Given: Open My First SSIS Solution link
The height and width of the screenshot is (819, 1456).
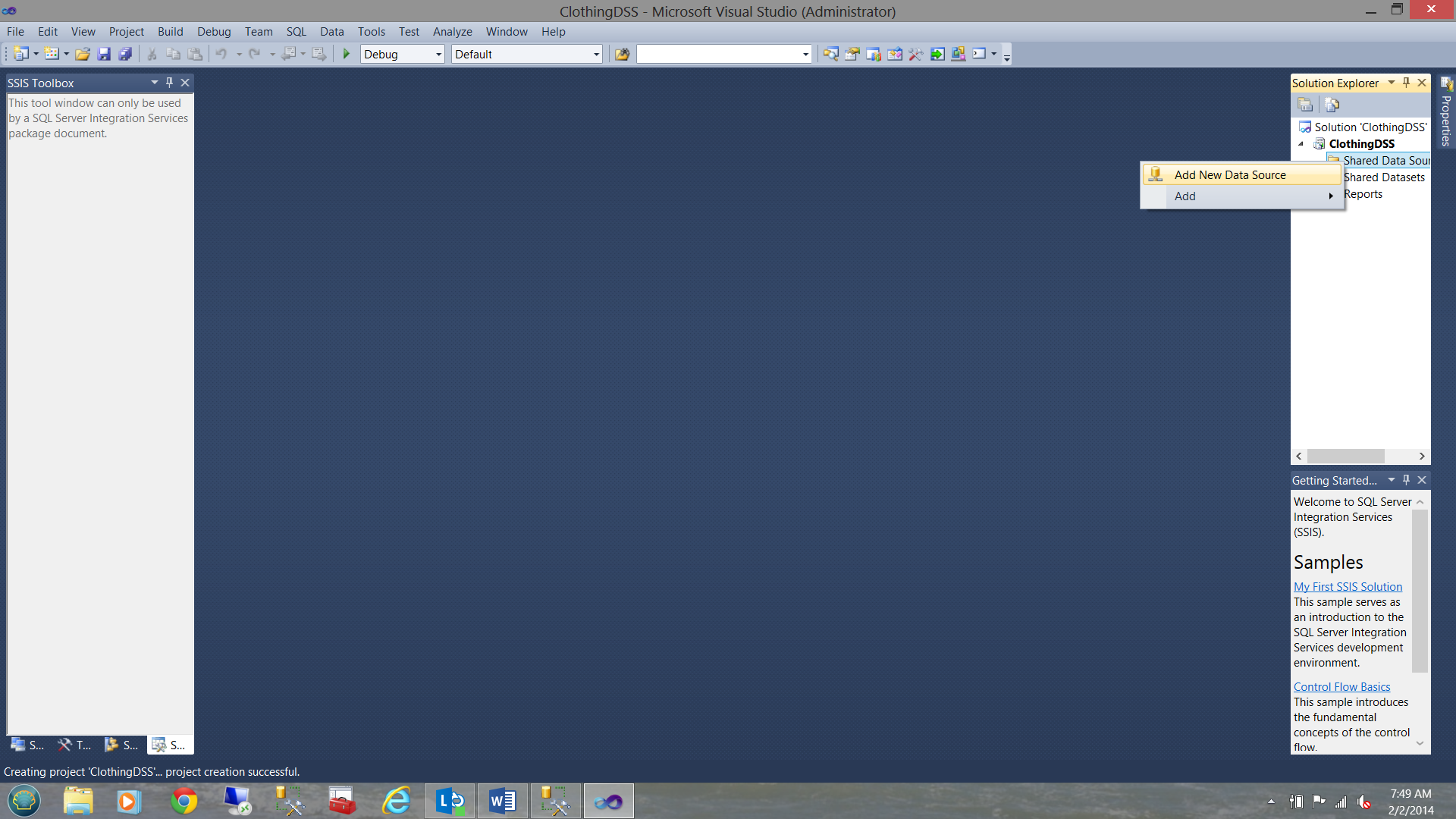Looking at the screenshot, I should coord(1348,586).
